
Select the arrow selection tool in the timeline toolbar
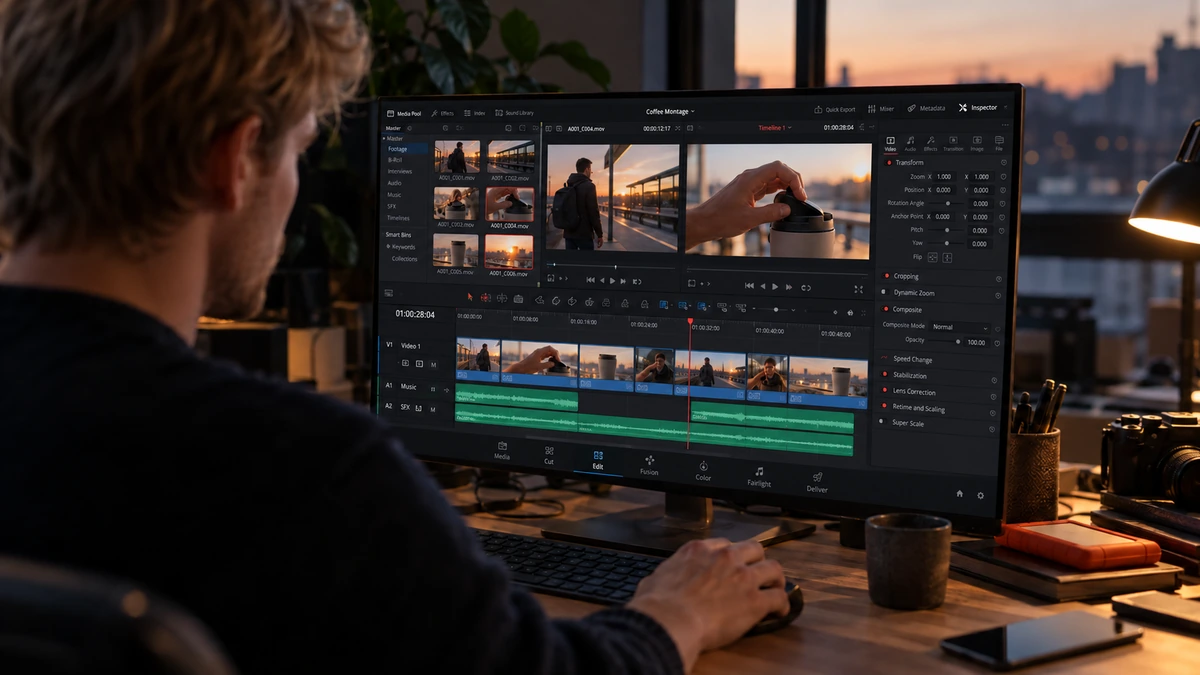(x=471, y=297)
